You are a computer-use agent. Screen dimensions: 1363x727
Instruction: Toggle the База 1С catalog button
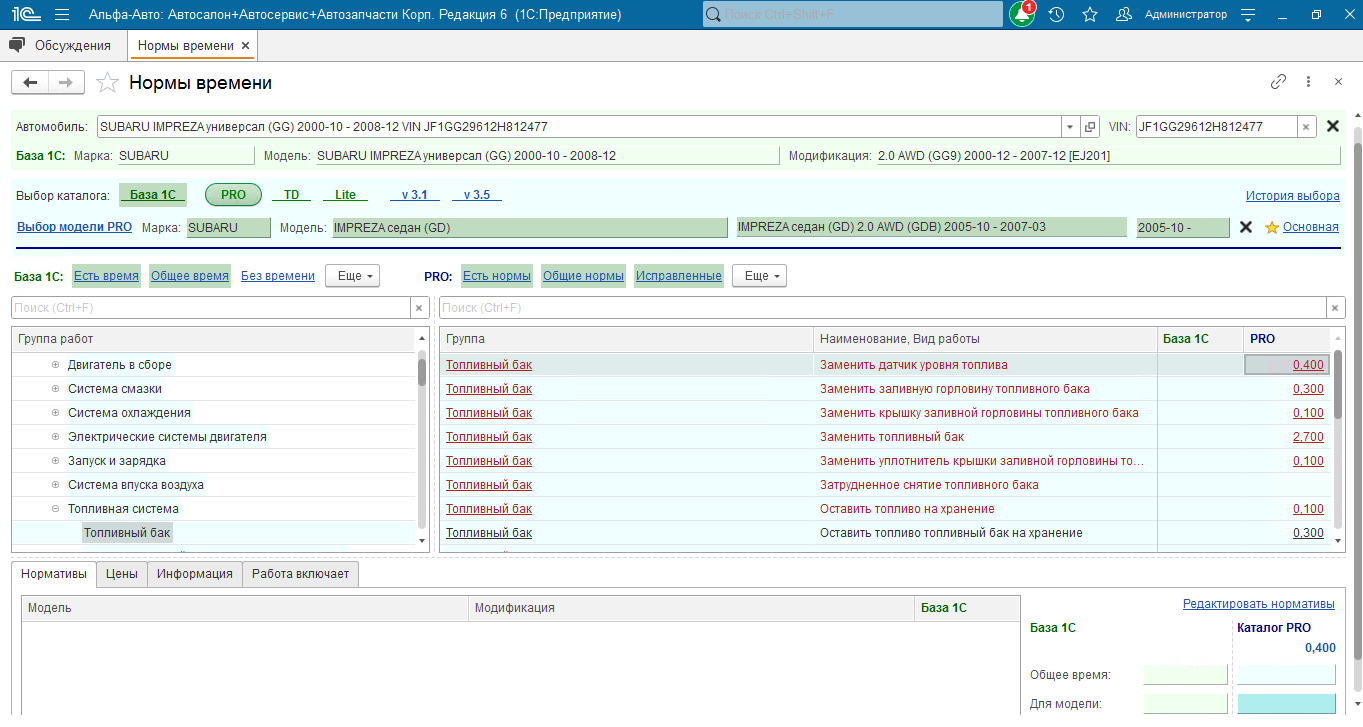click(x=153, y=195)
